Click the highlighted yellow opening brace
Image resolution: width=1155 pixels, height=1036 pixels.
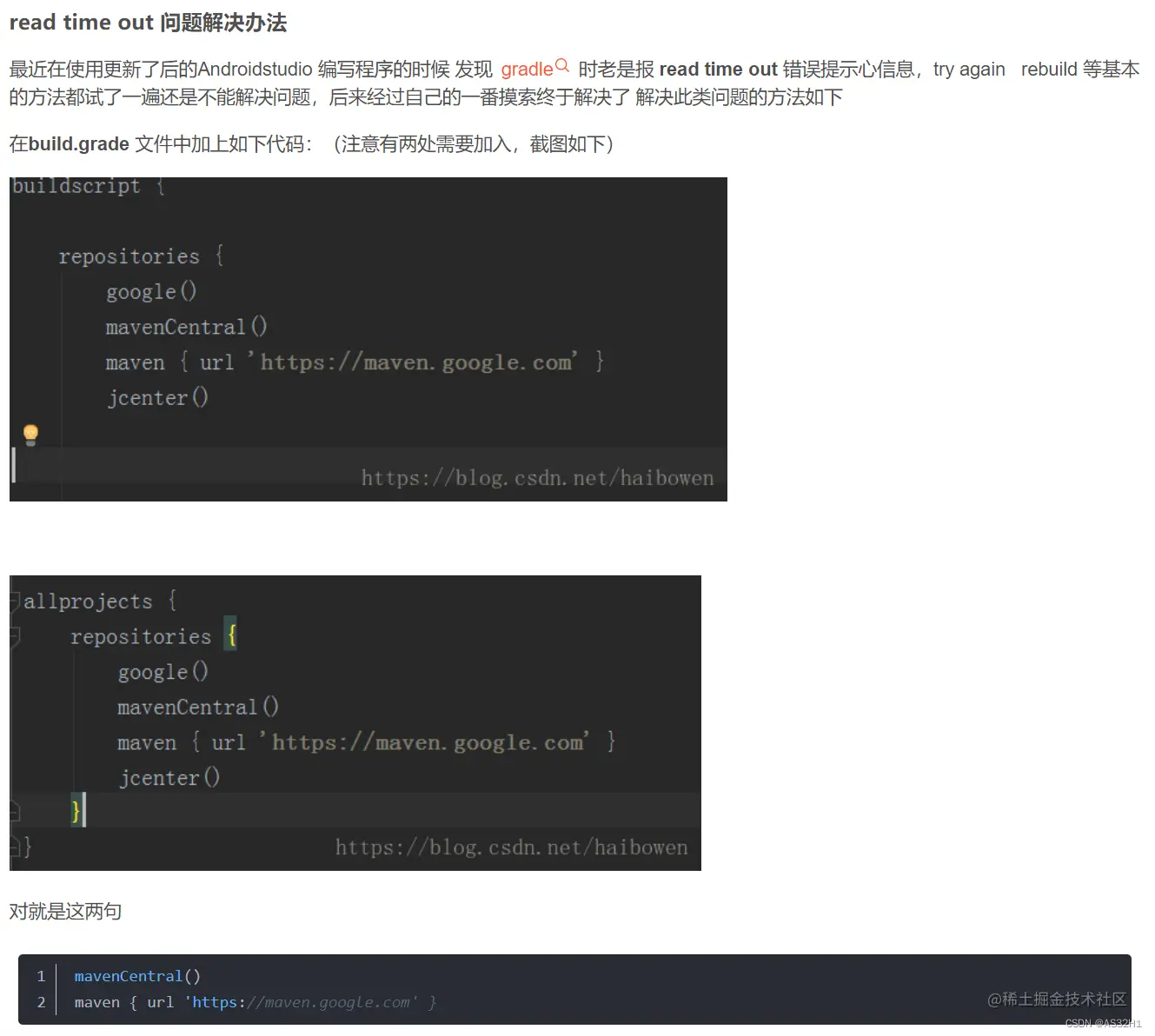[x=231, y=635]
